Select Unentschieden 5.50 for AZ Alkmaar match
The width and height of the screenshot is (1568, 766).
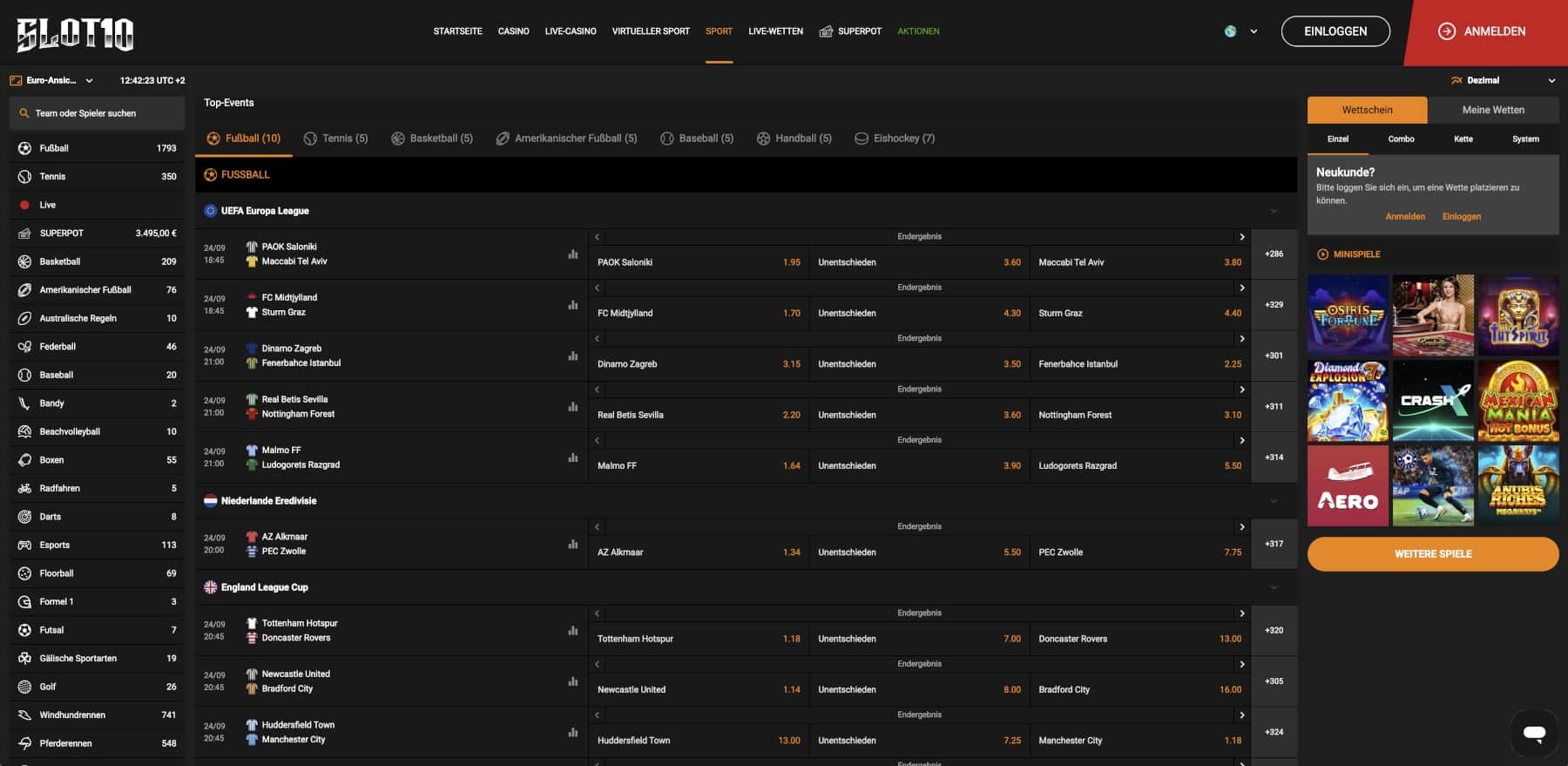(x=919, y=552)
